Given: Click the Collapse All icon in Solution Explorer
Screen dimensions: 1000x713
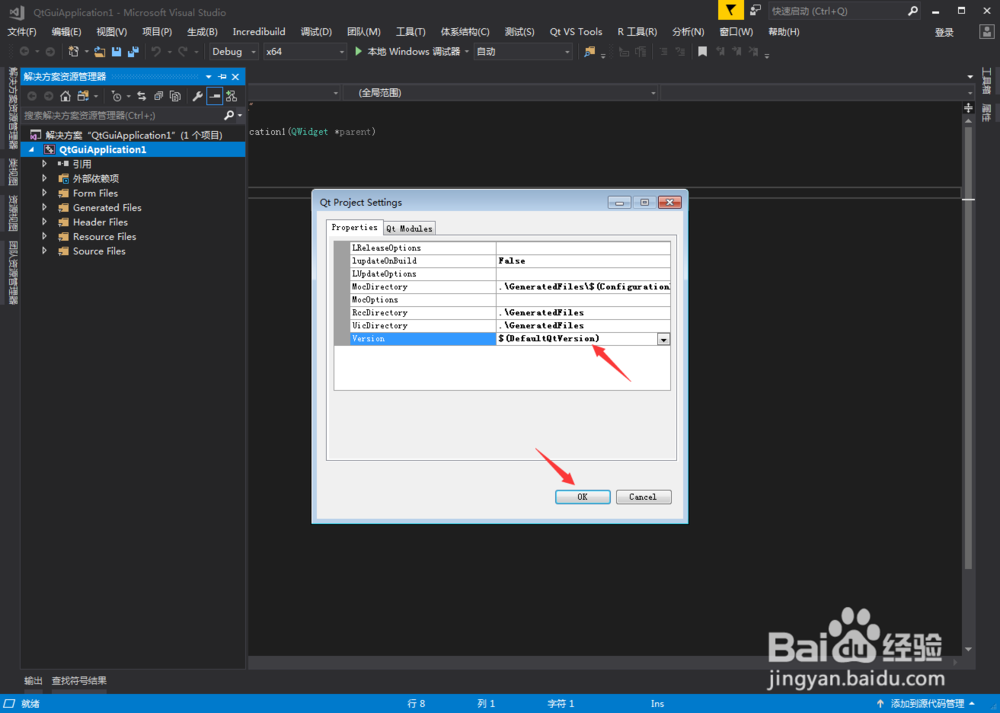Looking at the screenshot, I should (x=158, y=96).
